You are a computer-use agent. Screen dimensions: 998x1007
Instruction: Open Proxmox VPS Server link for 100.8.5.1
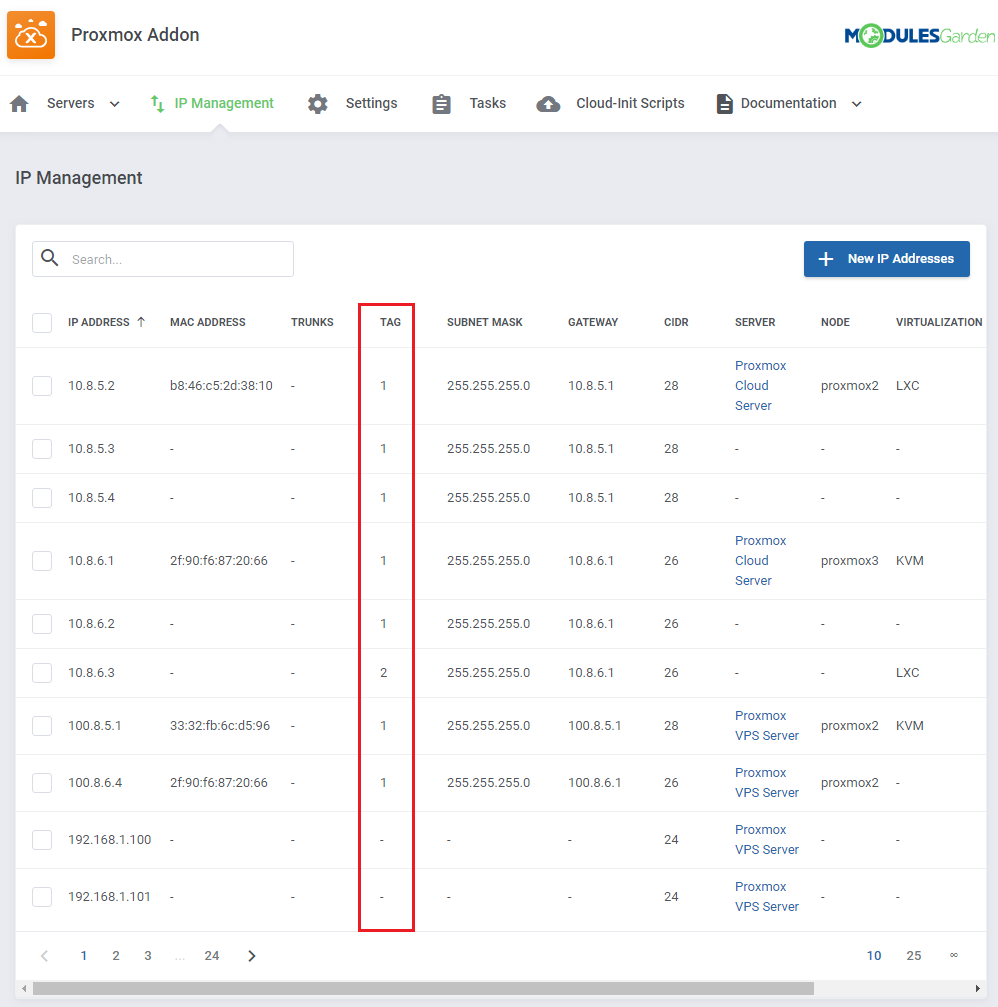[x=767, y=726]
